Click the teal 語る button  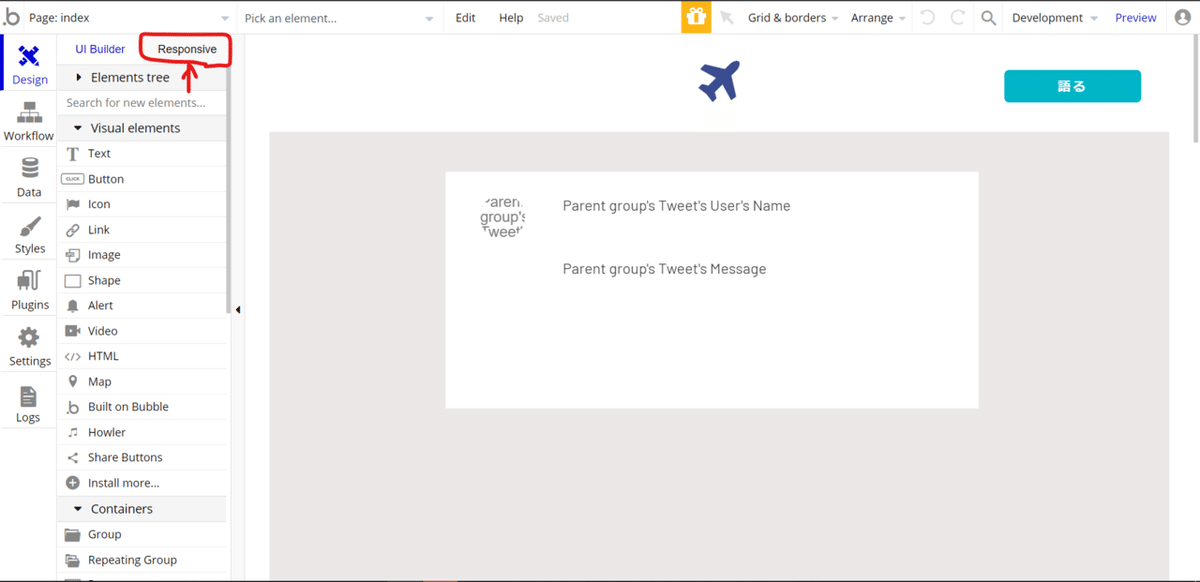(x=1072, y=86)
